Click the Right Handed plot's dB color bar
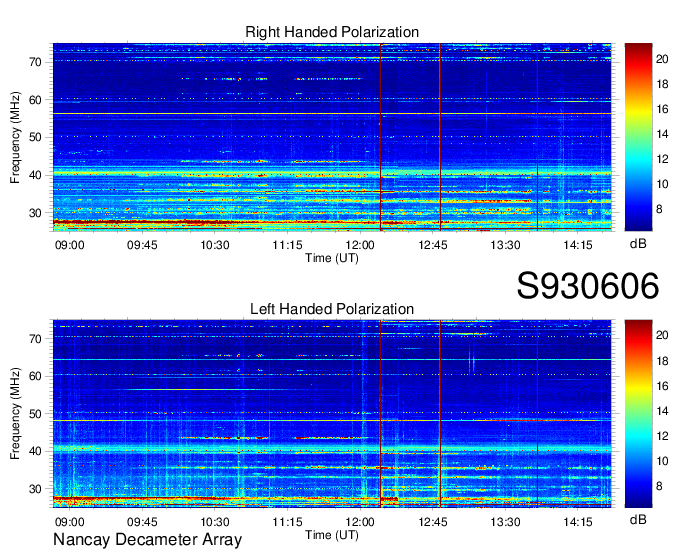 coord(638,137)
